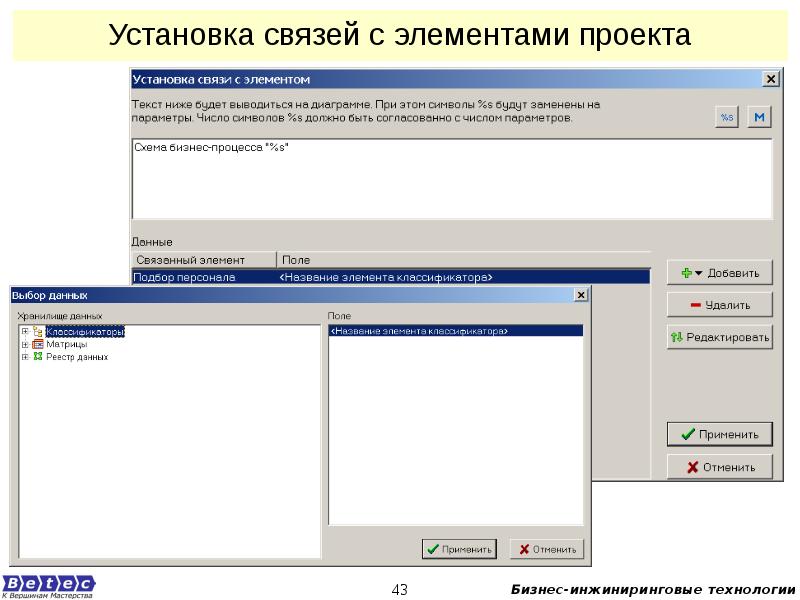This screenshot has height=600, width=800.
Task: Apply changes in Установка связи dialog
Action: [x=719, y=434]
